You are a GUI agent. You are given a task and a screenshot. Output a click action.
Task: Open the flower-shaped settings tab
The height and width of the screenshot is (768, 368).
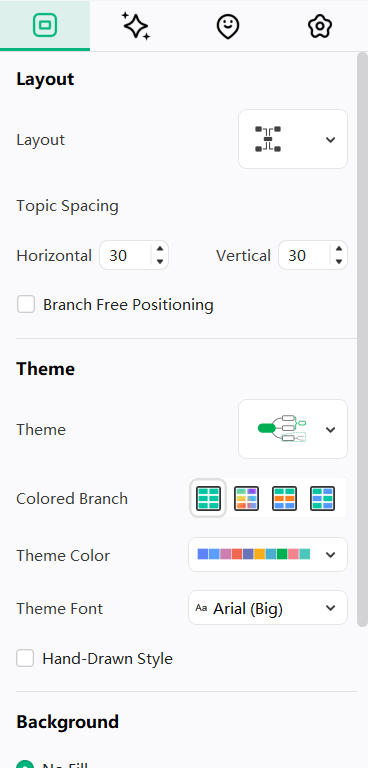(x=320, y=26)
